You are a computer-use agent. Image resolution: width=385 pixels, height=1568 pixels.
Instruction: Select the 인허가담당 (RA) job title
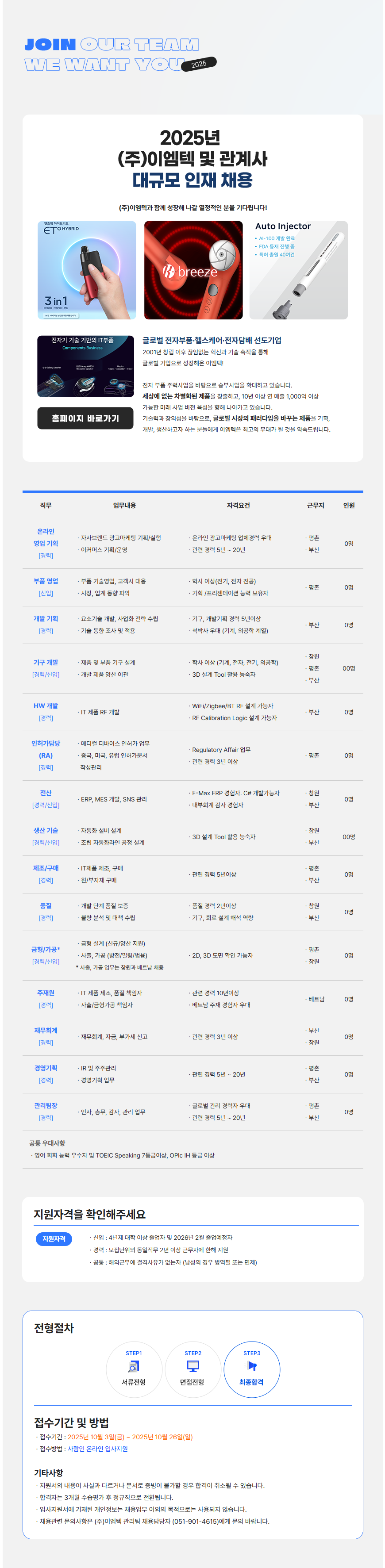point(46,749)
